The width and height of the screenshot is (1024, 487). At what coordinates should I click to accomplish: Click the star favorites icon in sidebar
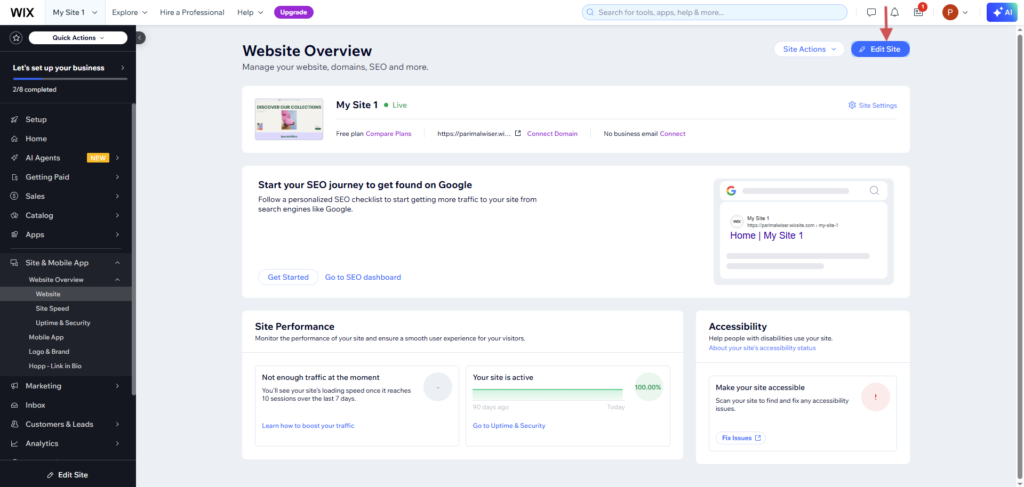15,37
